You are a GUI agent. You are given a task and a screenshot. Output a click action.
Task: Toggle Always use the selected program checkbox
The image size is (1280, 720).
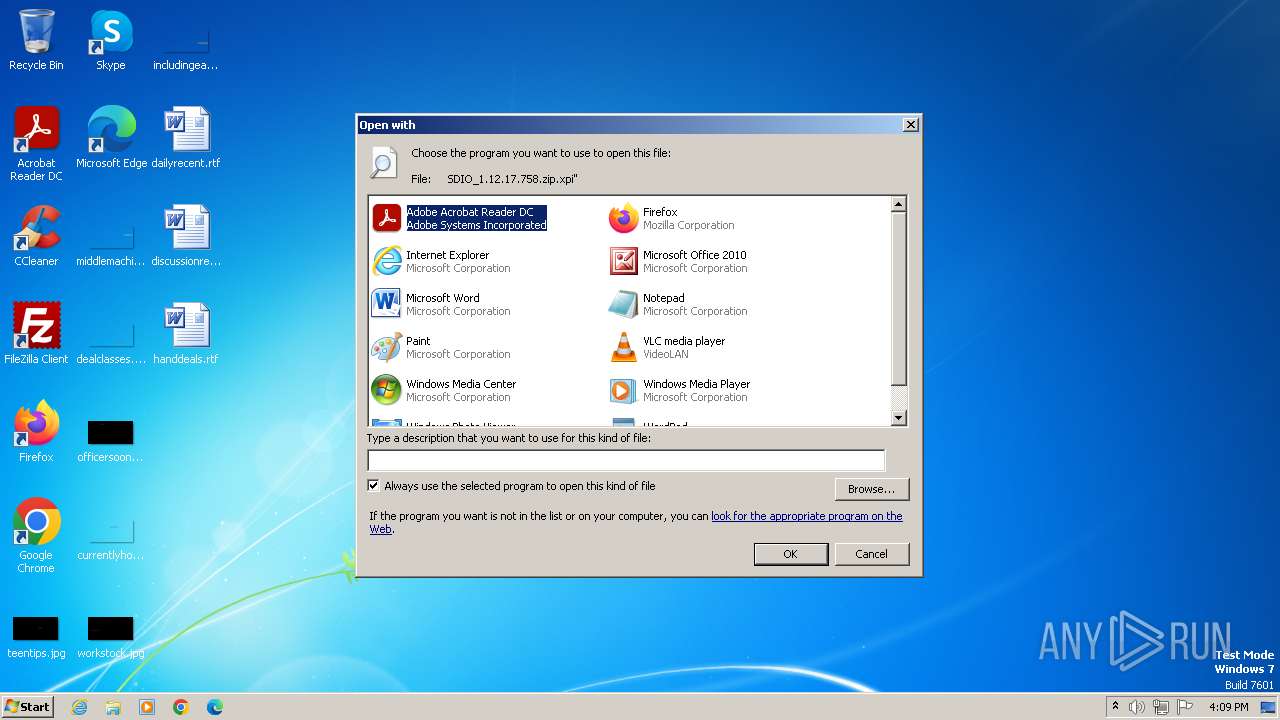click(x=374, y=486)
